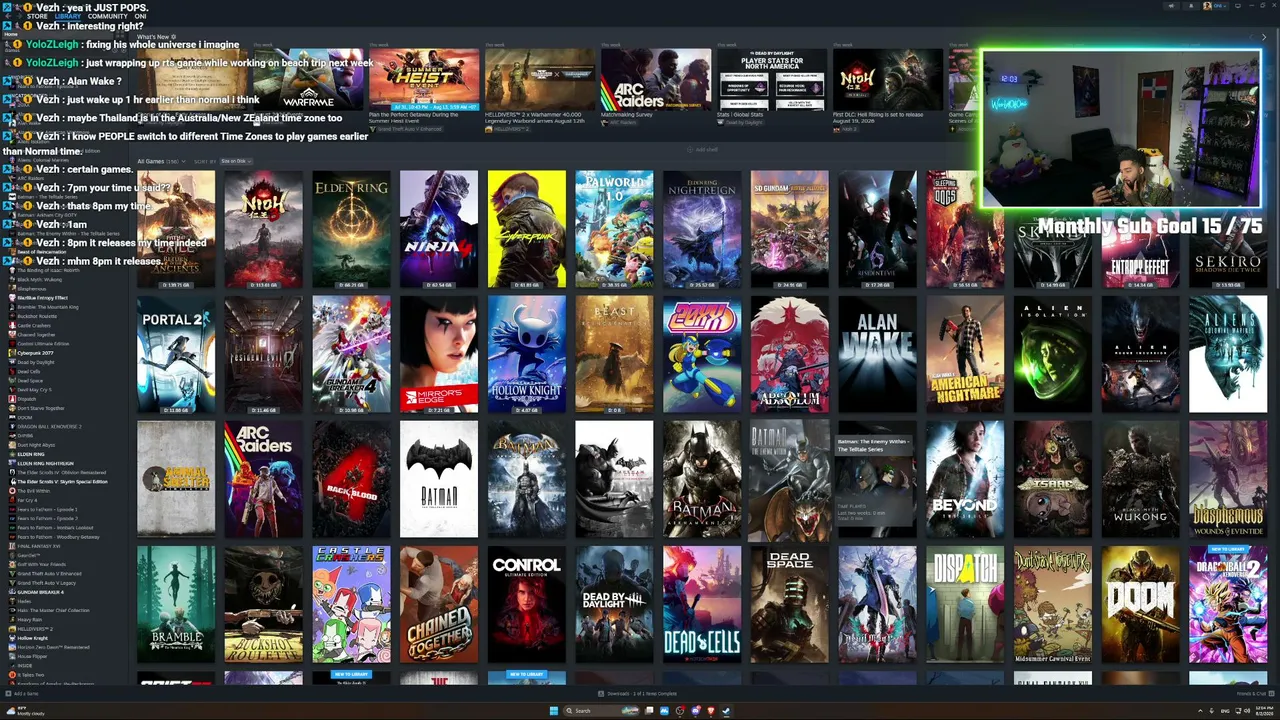1280x720 pixels.
Task: Select the Chained Together cover art
Action: 439,604
